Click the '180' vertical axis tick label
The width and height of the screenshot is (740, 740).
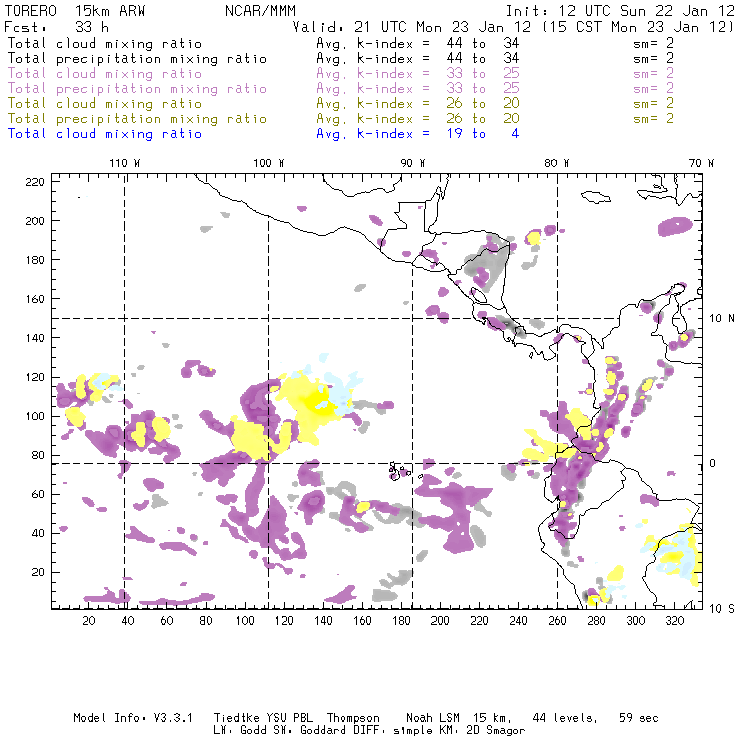(35, 260)
